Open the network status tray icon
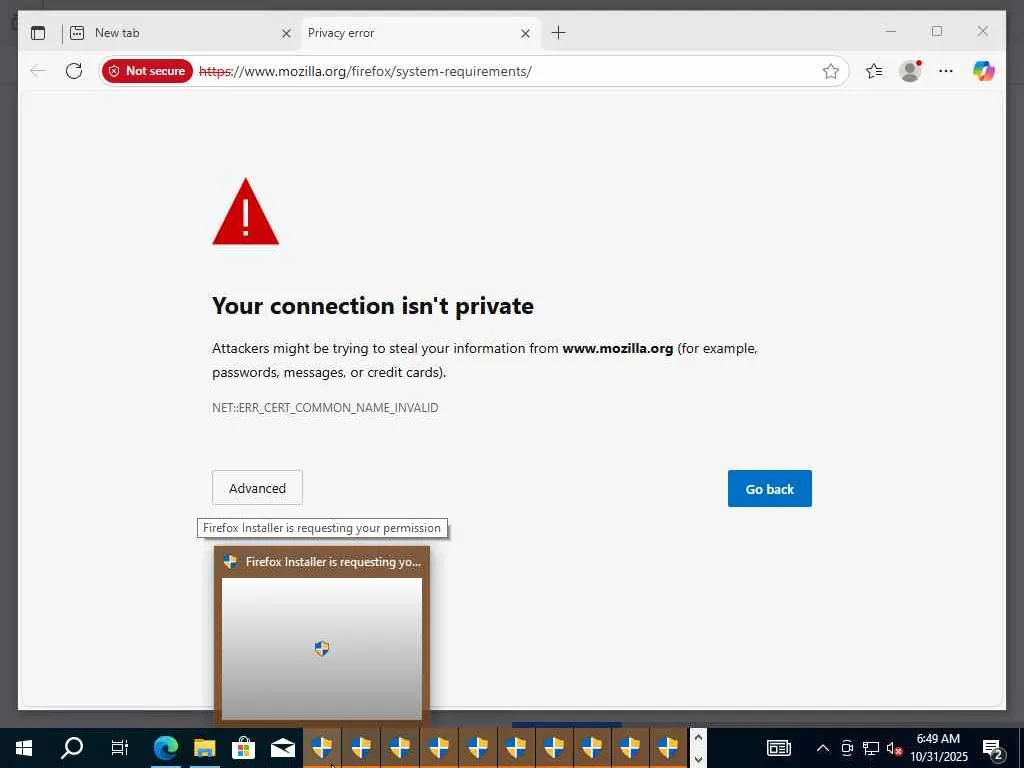The height and width of the screenshot is (768, 1024). tap(871, 748)
